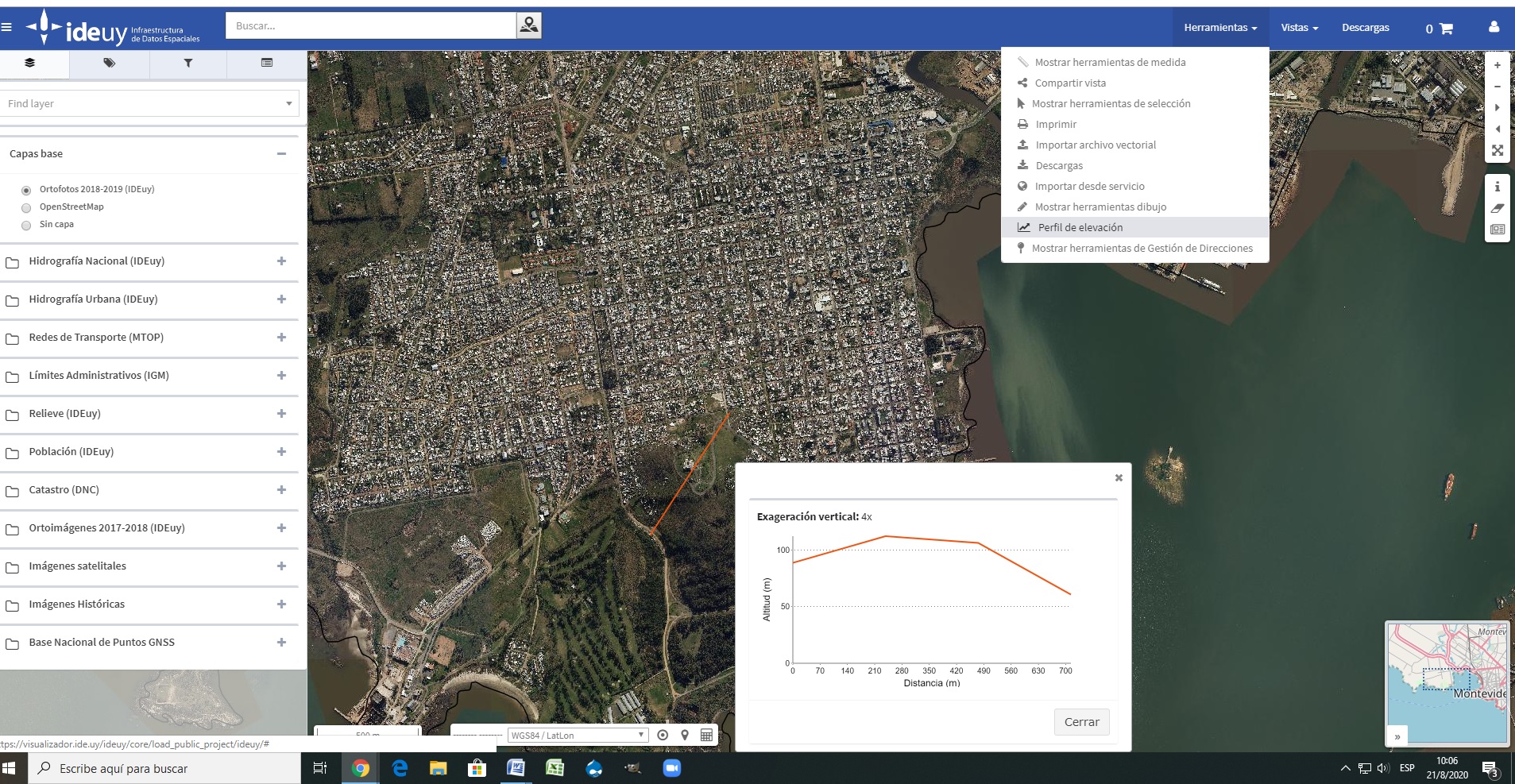The image size is (1515, 784).
Task: Select the Perfil de elevación tool
Action: (x=1080, y=227)
